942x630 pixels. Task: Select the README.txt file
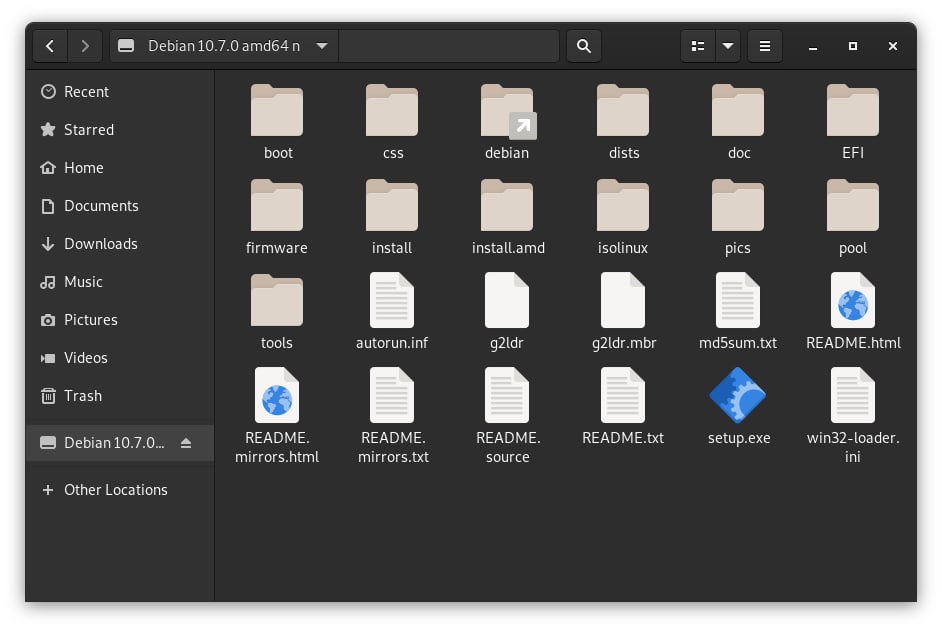click(623, 407)
